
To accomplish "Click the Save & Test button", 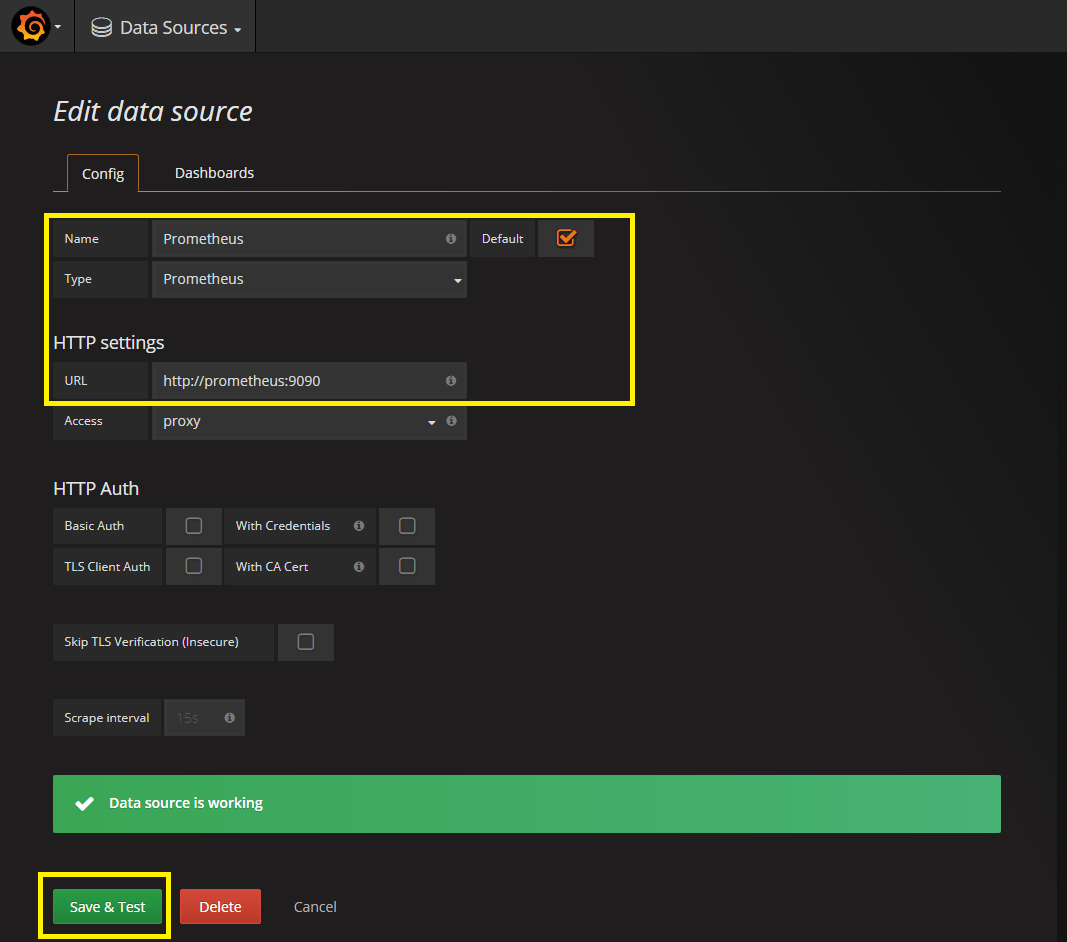I will (108, 907).
